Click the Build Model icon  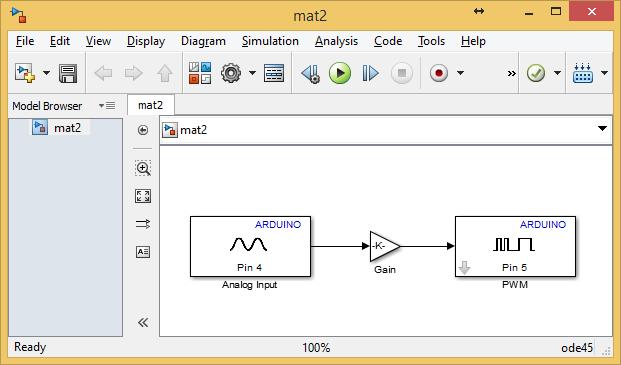point(583,73)
